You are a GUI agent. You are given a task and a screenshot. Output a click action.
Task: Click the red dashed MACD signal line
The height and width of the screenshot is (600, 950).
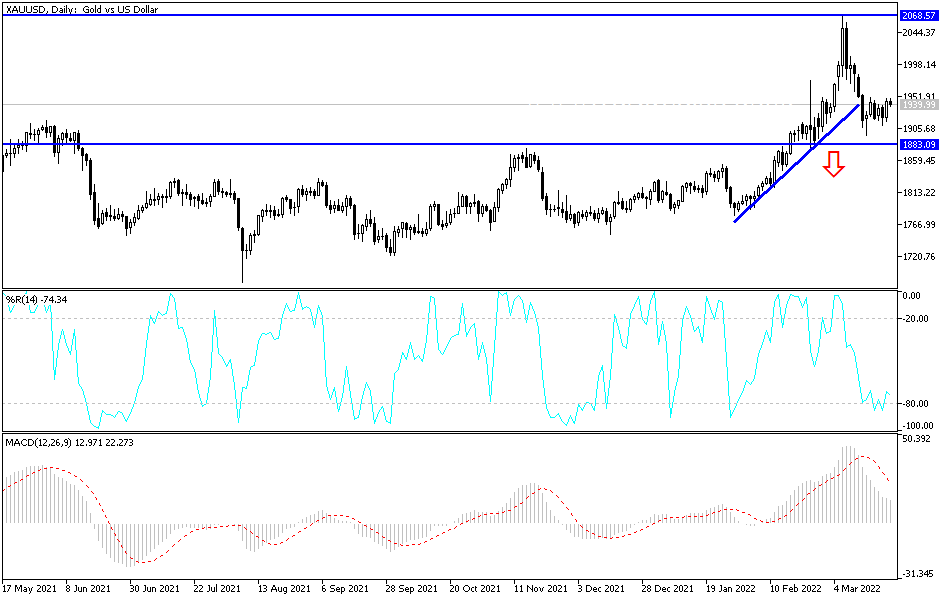[x=447, y=509]
